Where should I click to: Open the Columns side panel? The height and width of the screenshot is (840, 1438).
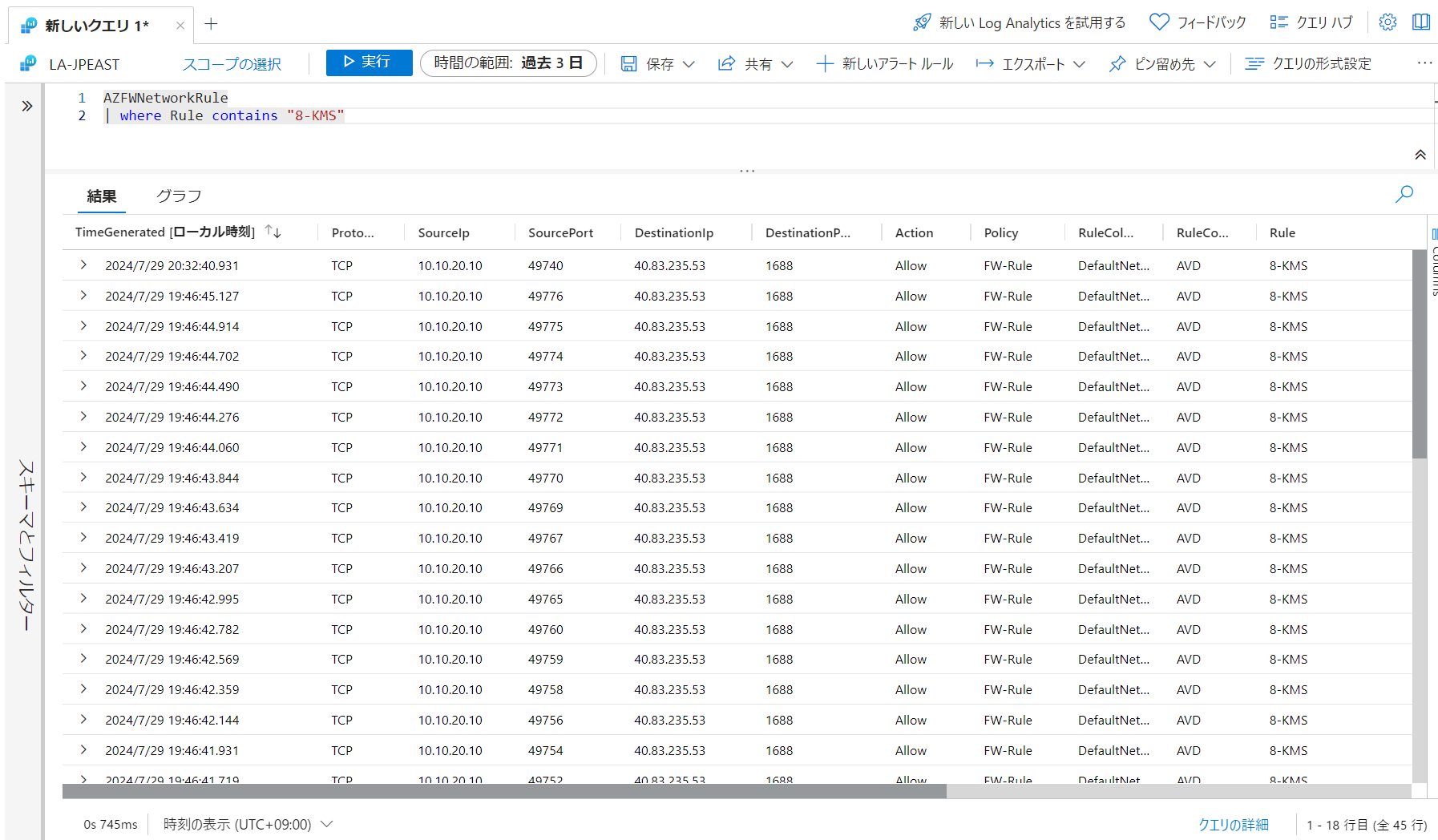pyautogui.click(x=1433, y=262)
